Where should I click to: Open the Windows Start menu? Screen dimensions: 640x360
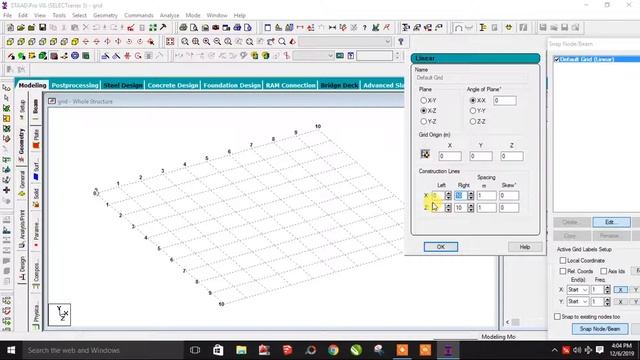point(11,350)
